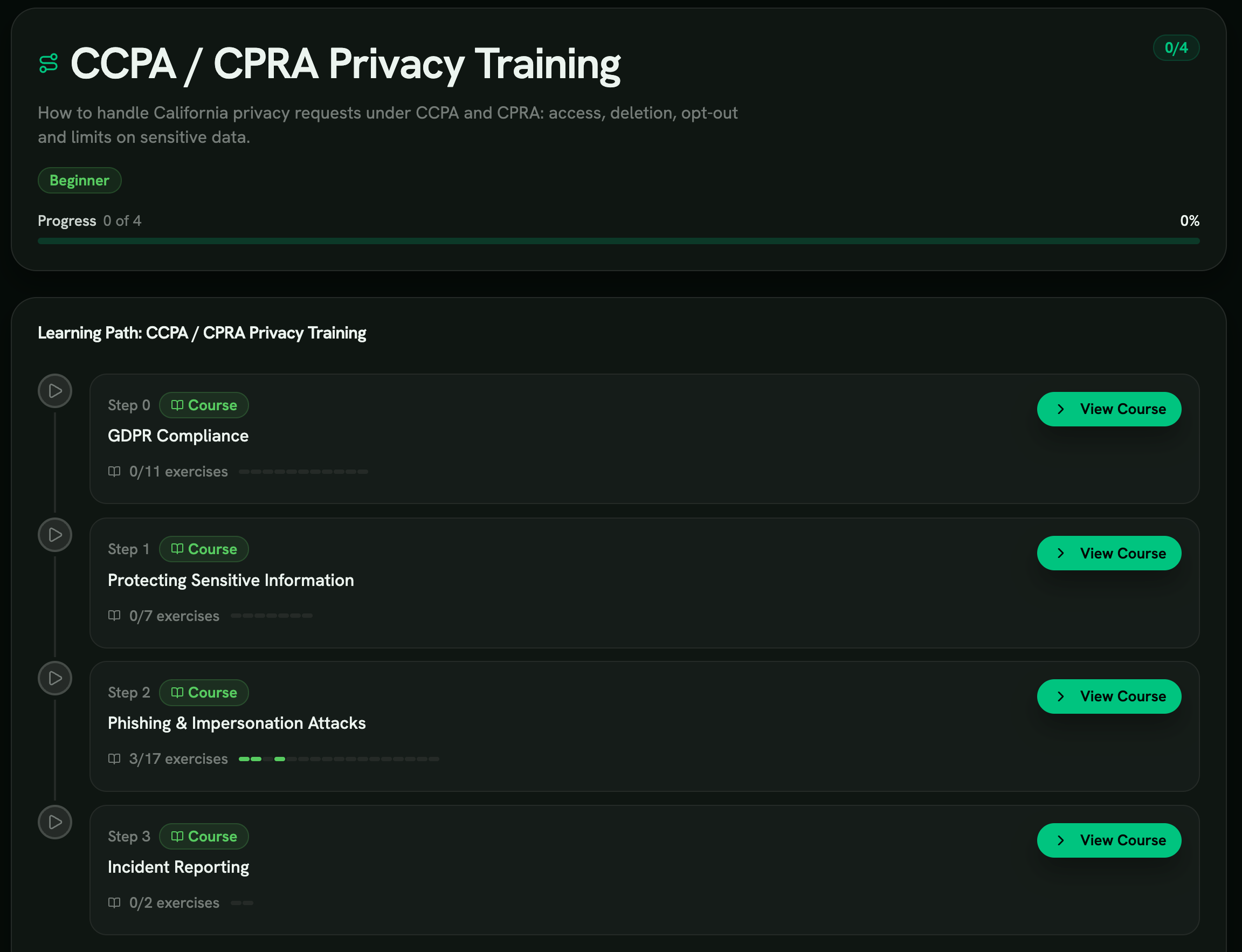Click the play circle for Step 3

55,822
